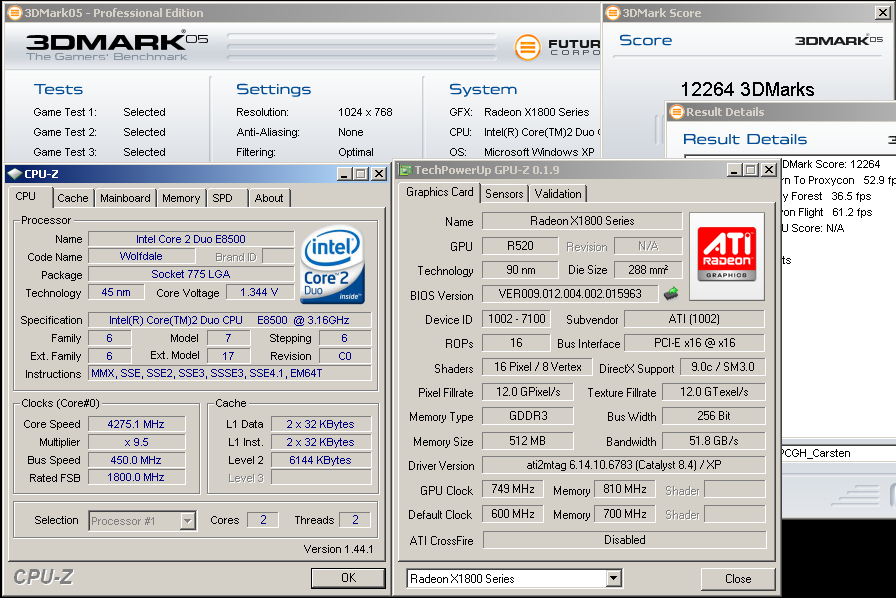Screen dimensions: 896x598
Task: Click the Futuremark orange logo icon
Action: point(527,47)
